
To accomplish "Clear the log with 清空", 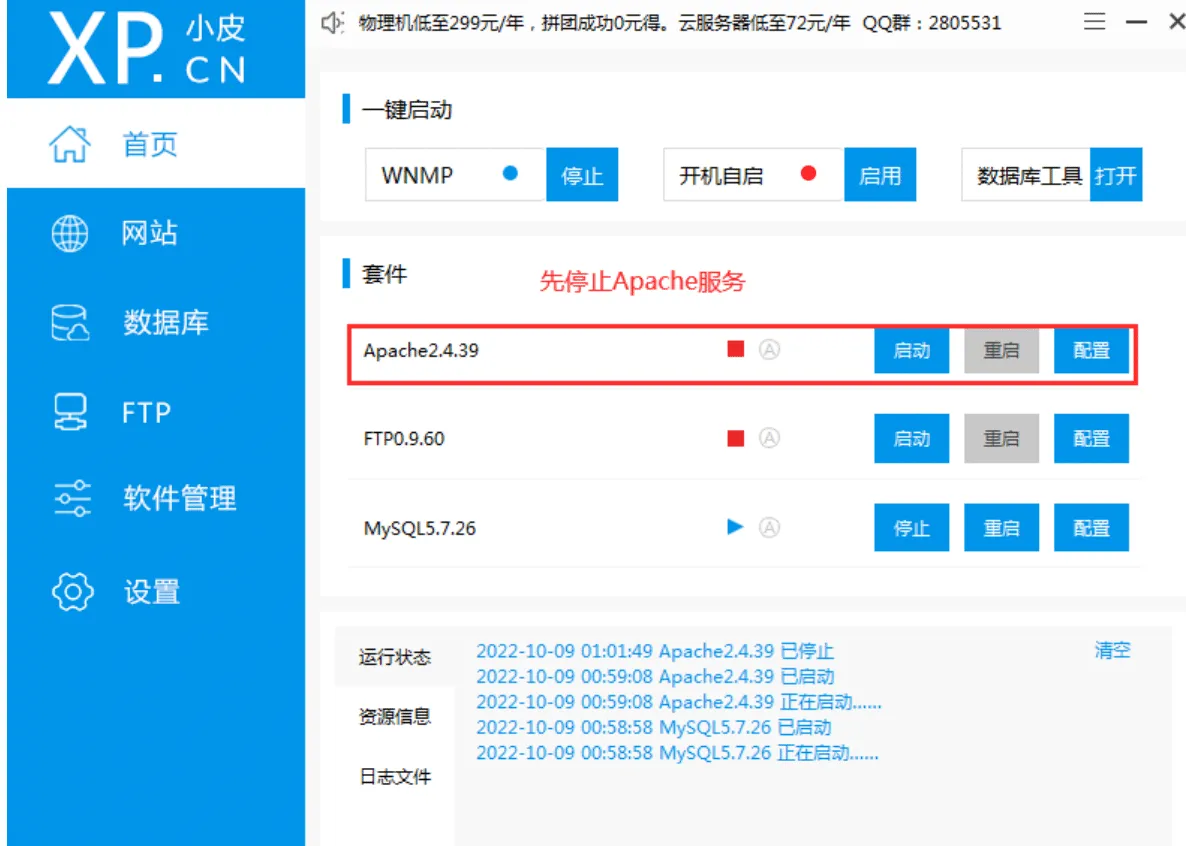I will (1113, 650).
